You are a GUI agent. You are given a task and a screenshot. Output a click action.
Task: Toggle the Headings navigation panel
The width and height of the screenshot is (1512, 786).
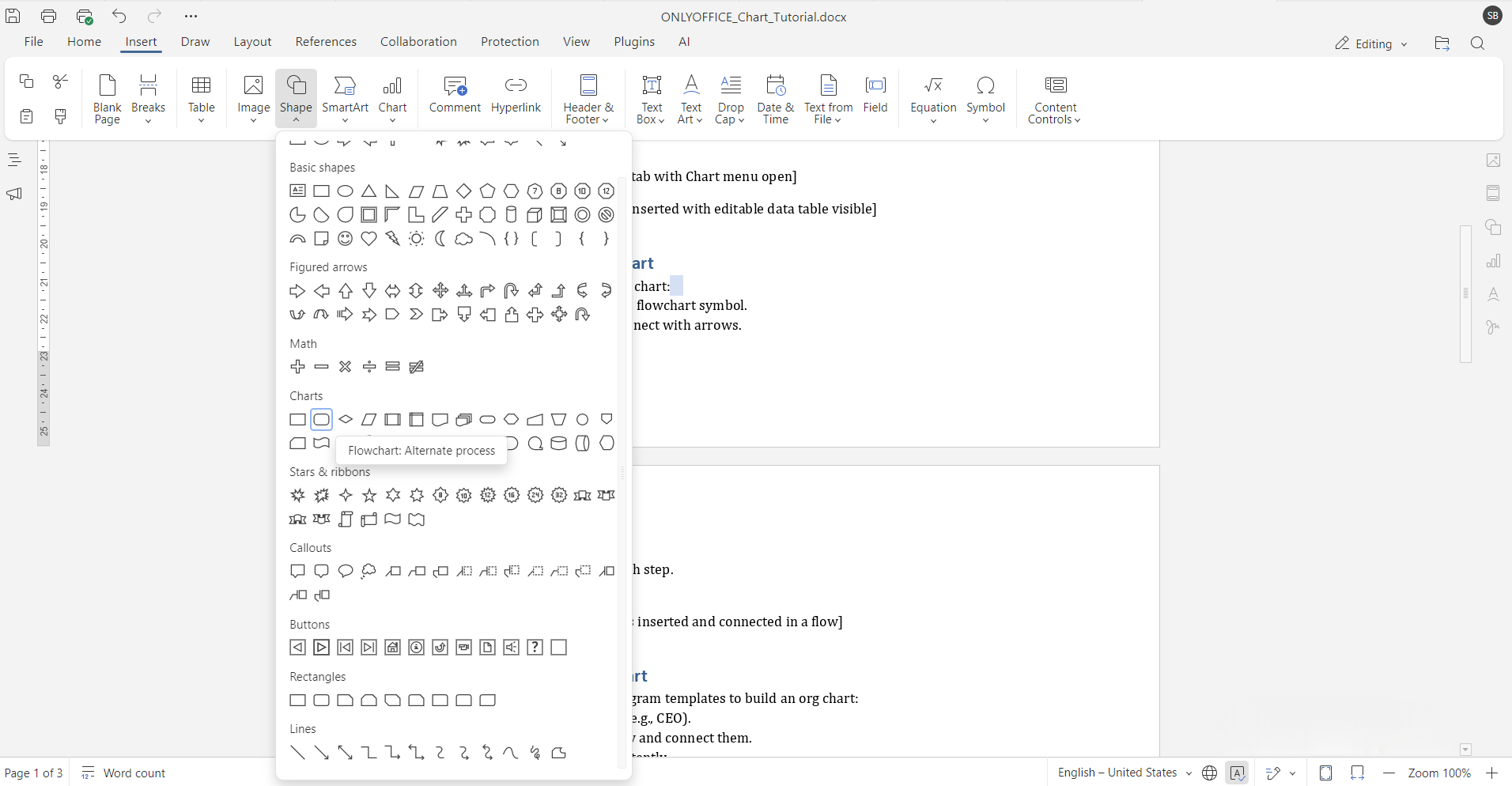(14, 161)
